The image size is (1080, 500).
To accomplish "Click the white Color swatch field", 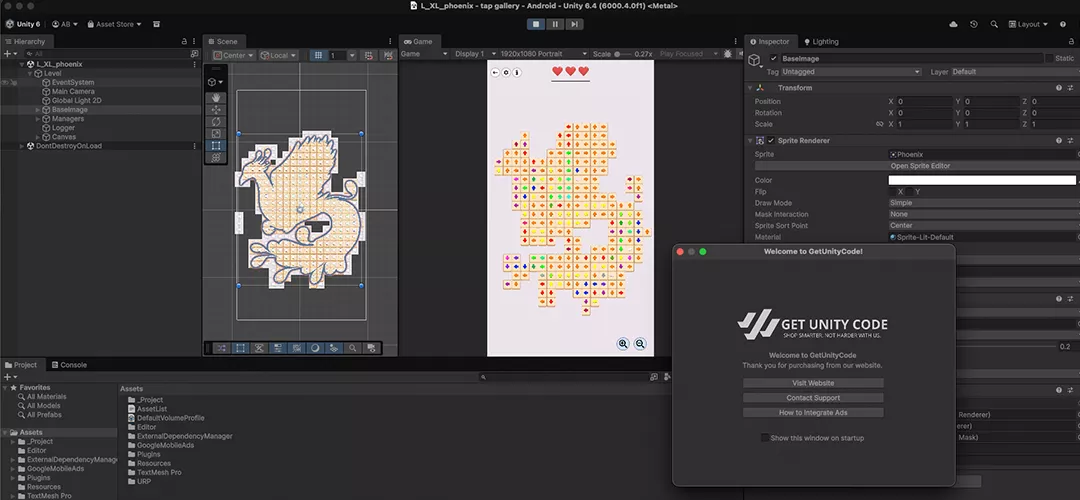I will (x=981, y=180).
